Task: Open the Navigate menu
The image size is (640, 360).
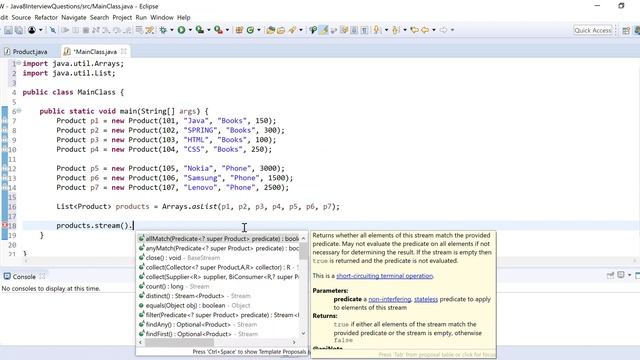Action: 74,18
